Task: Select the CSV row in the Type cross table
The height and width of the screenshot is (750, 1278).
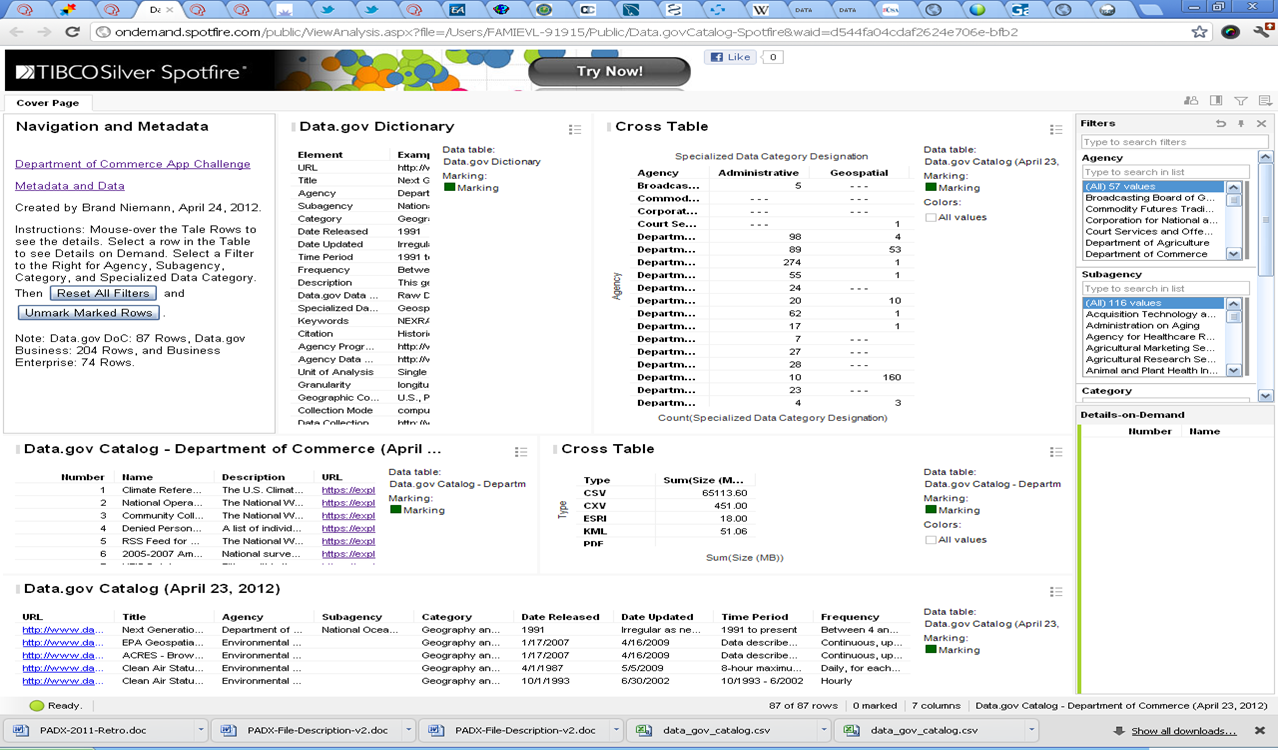Action: tap(666, 493)
